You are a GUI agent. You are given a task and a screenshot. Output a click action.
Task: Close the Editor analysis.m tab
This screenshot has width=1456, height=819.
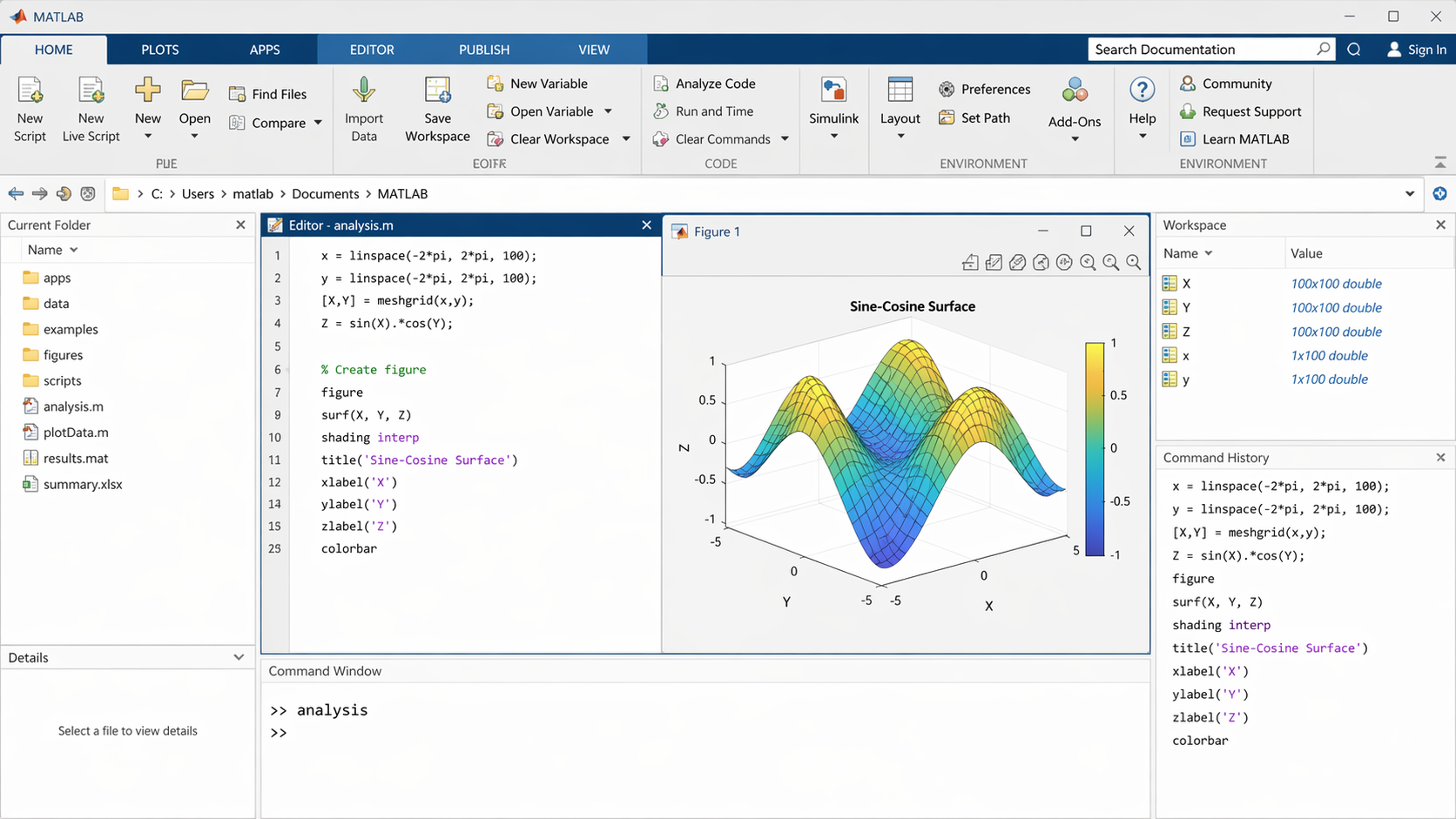click(646, 225)
